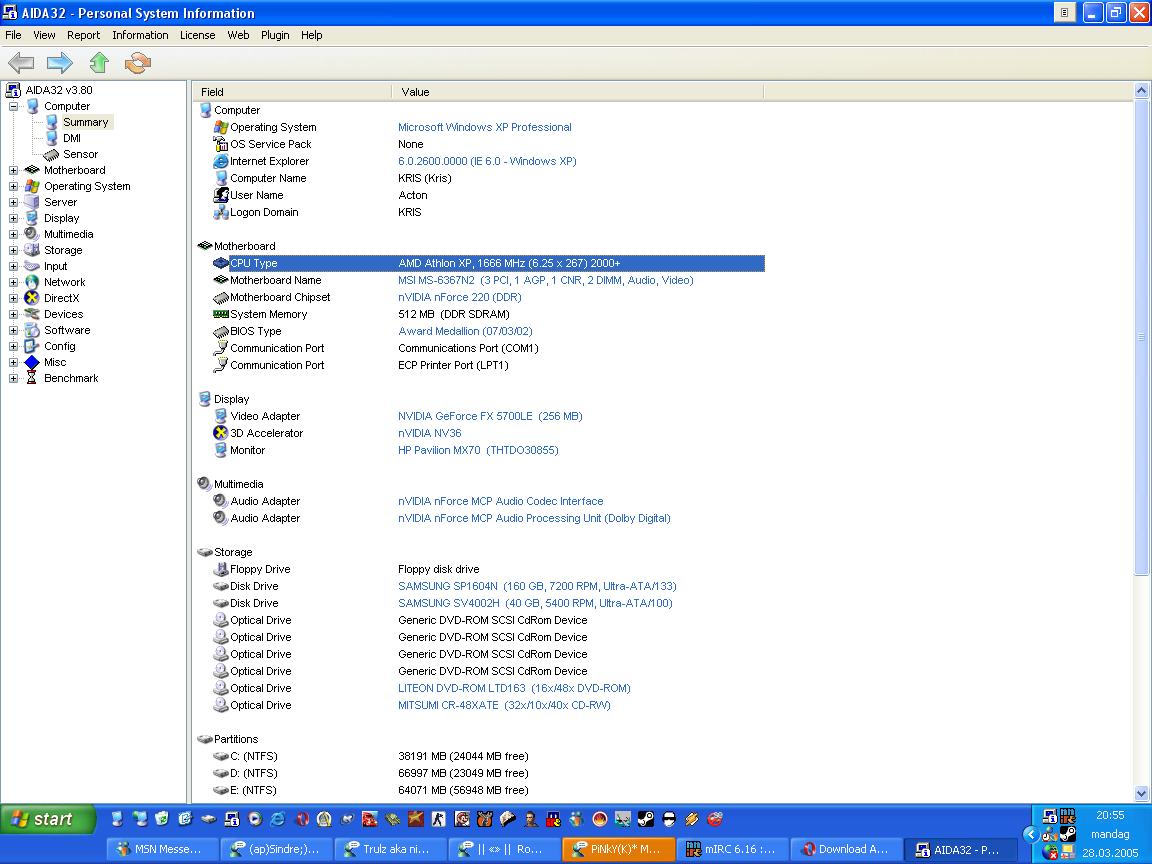The width and height of the screenshot is (1152, 864).
Task: Click the Field column header
Action: point(292,92)
